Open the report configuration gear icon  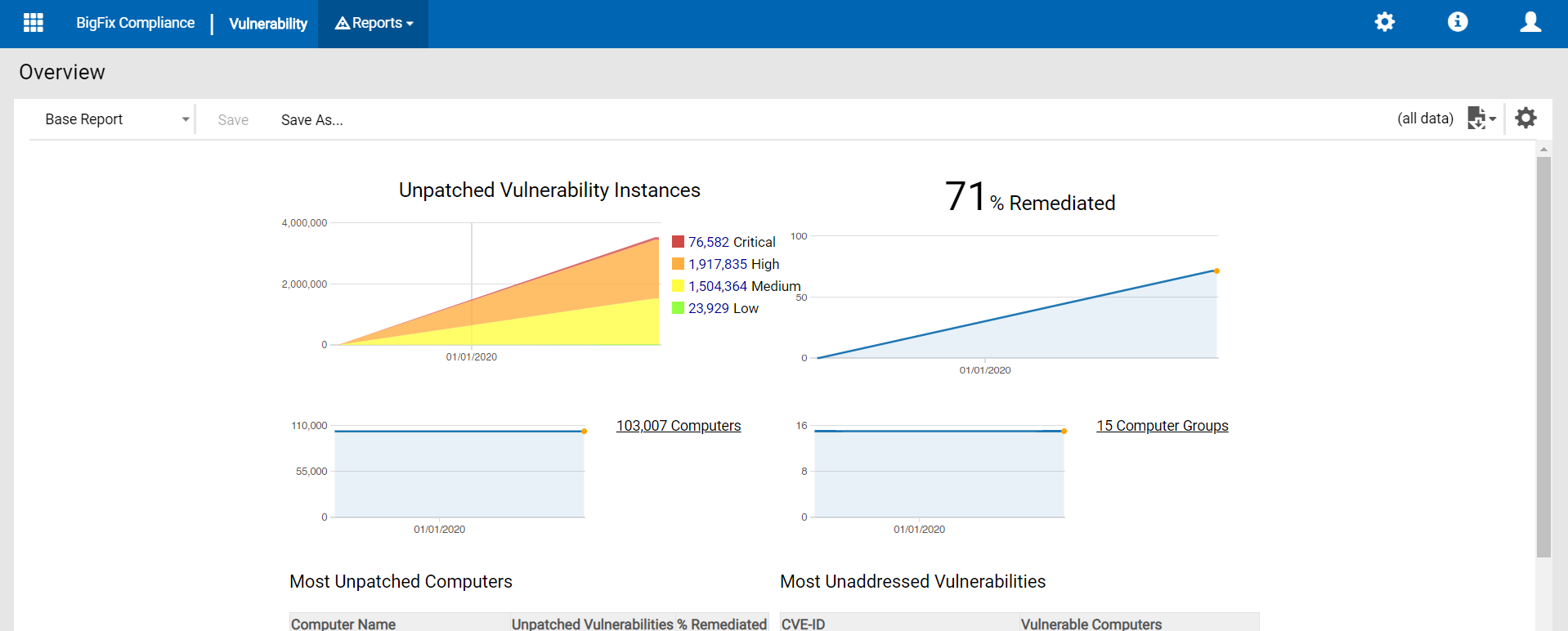(1525, 119)
